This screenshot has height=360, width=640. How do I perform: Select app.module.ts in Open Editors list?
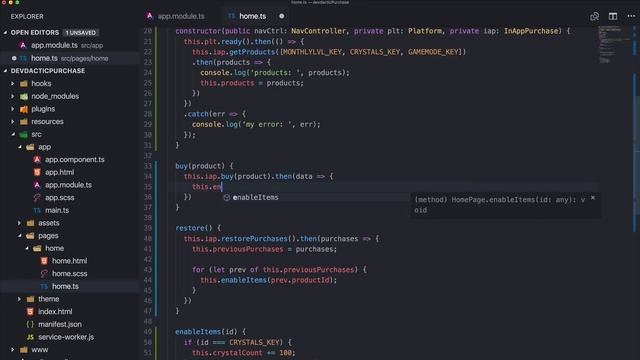(54, 45)
